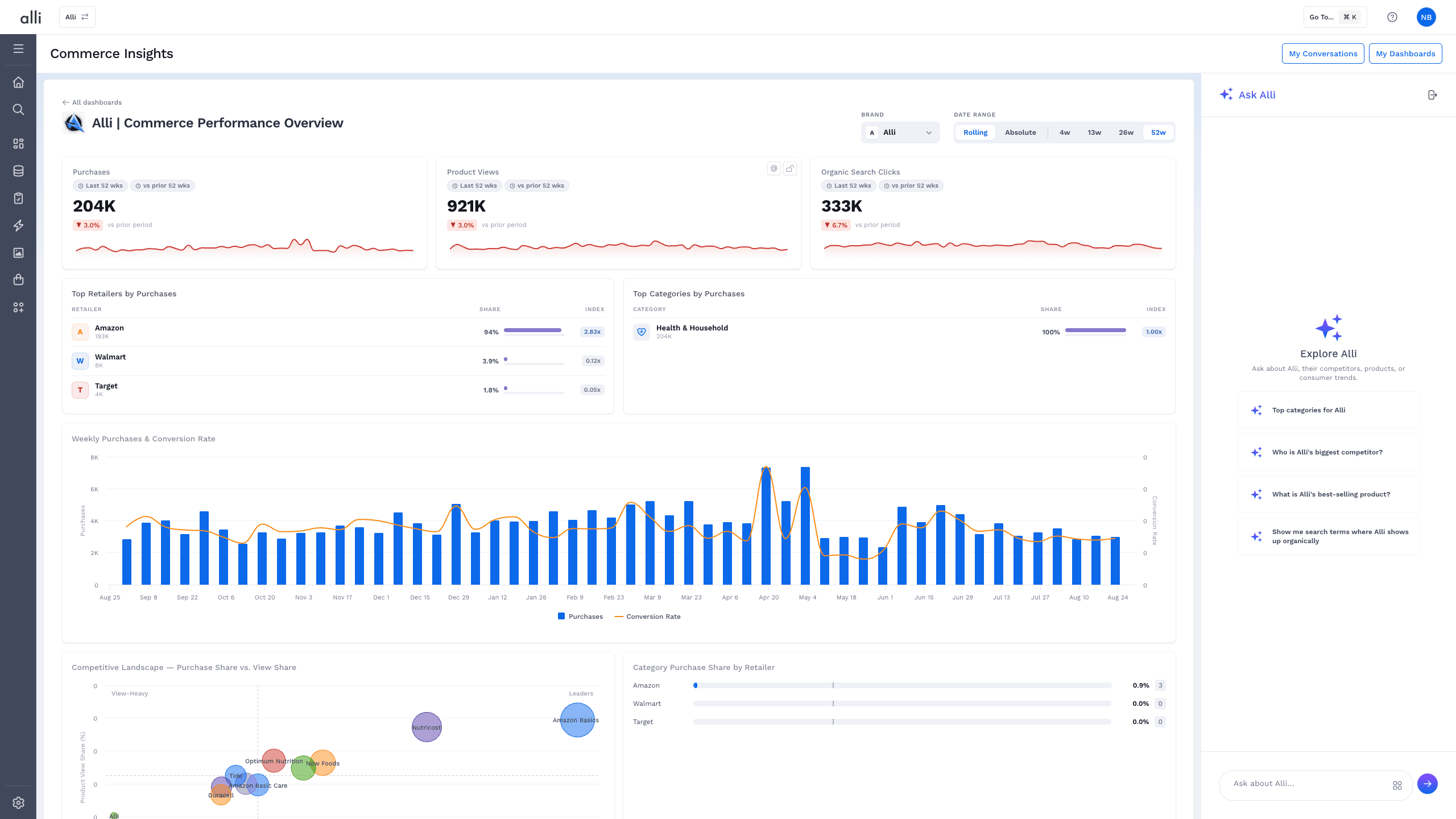The image size is (1456, 819).
Task: Open the Alli client switcher at top
Action: point(77,17)
